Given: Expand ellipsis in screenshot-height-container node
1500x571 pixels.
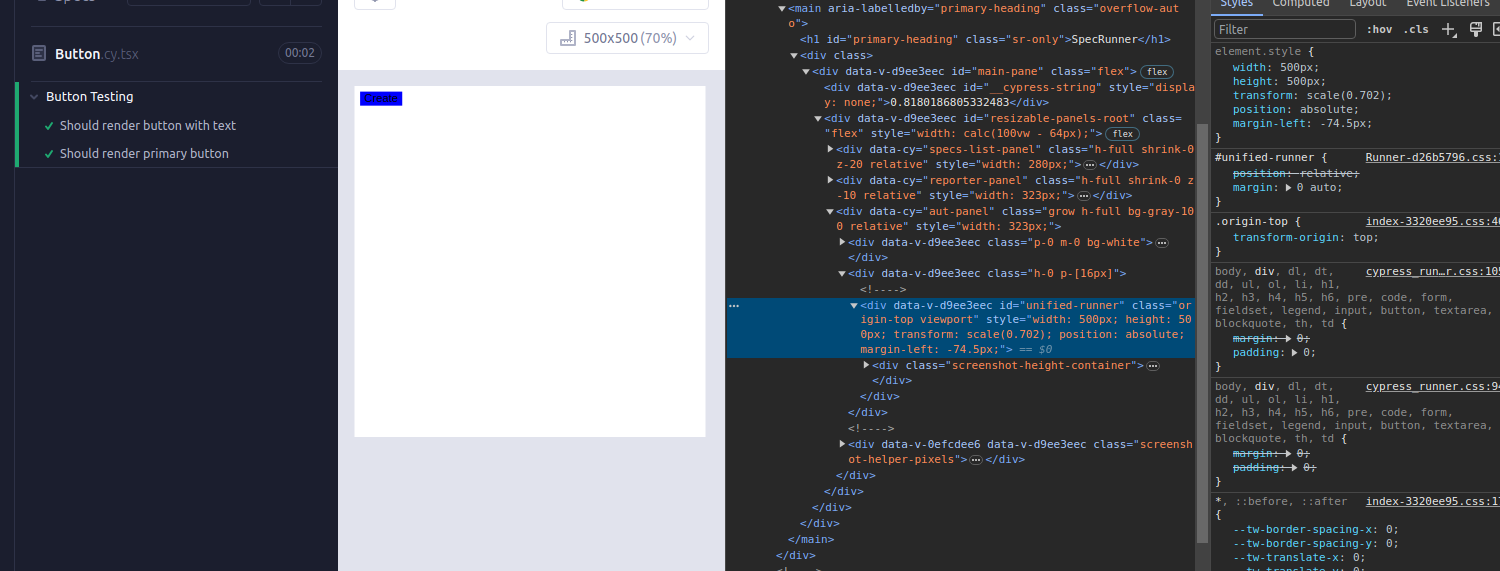Looking at the screenshot, I should tap(1152, 366).
